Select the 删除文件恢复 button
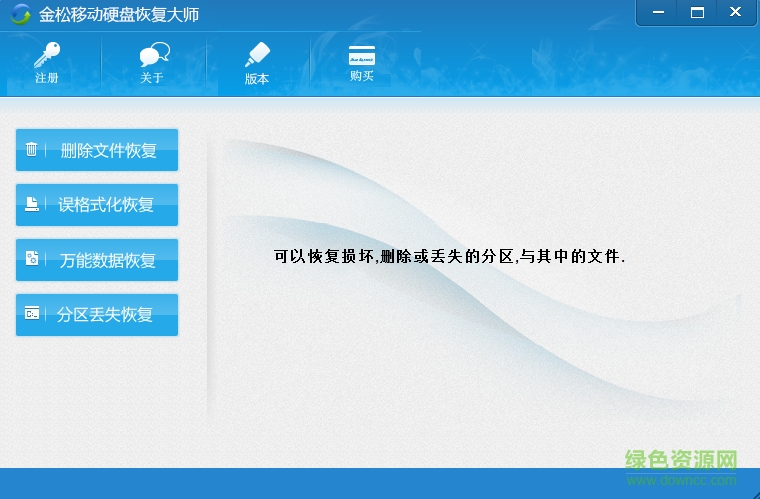Image resolution: width=760 pixels, height=499 pixels. click(x=97, y=150)
